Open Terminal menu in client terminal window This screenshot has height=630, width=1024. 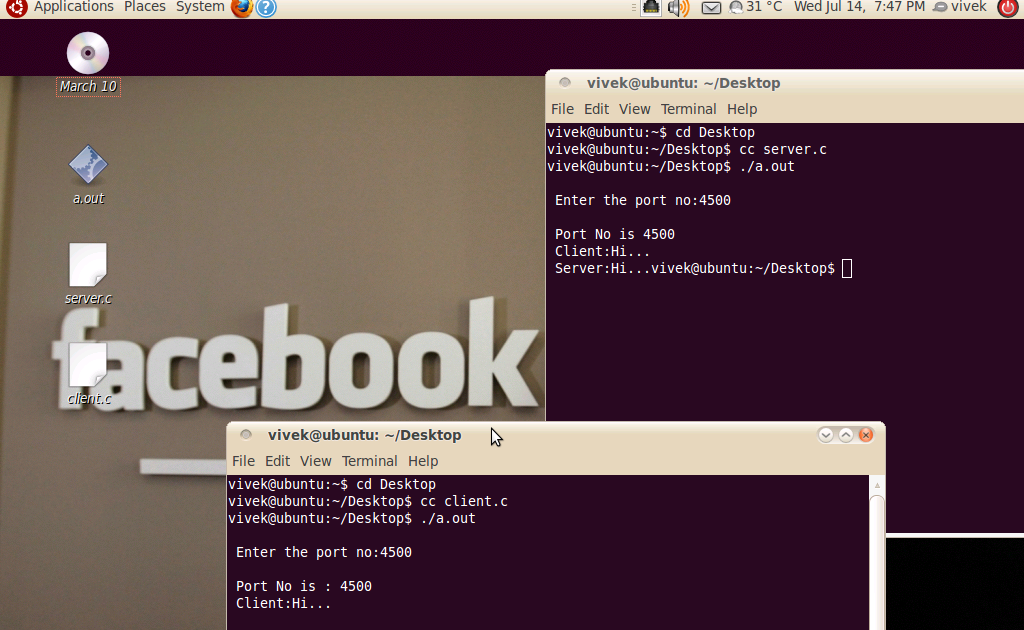pos(370,461)
